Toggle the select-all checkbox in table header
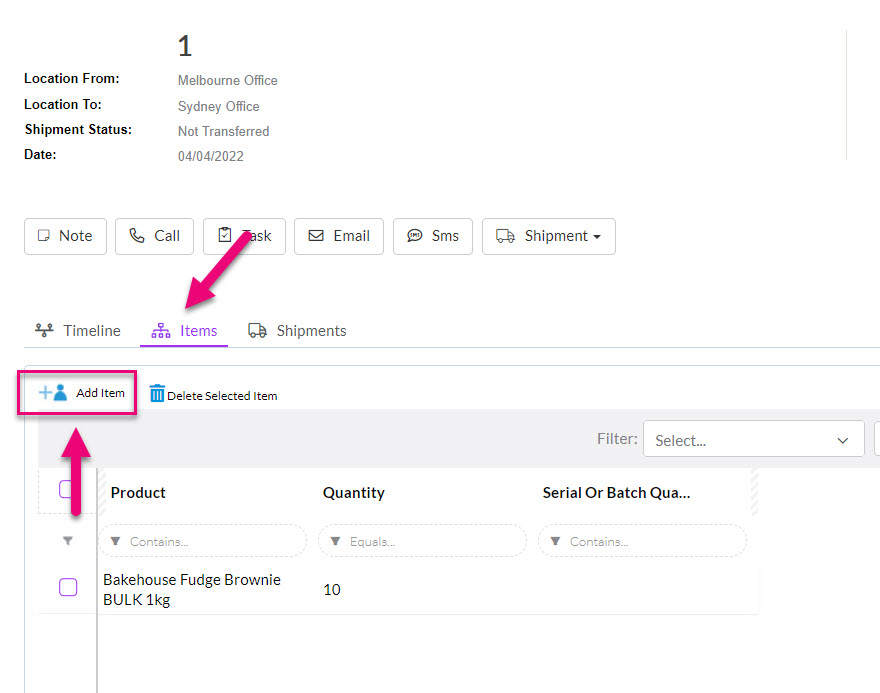 66,489
